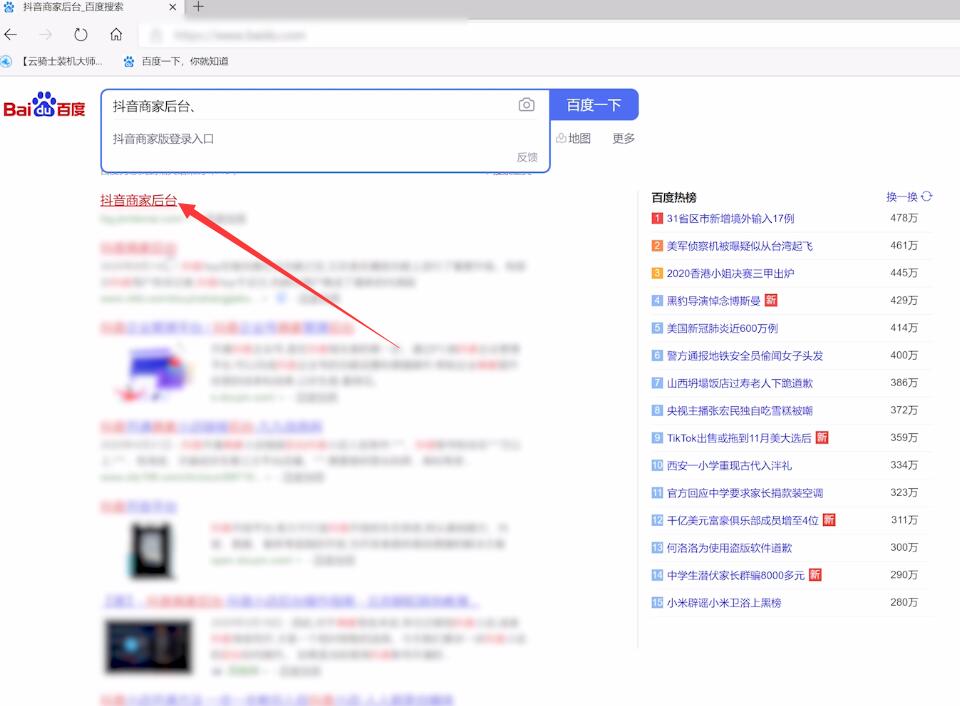Viewport: 960px width, 706px height.
Task: Click rank badge number 1
Action: (657, 218)
